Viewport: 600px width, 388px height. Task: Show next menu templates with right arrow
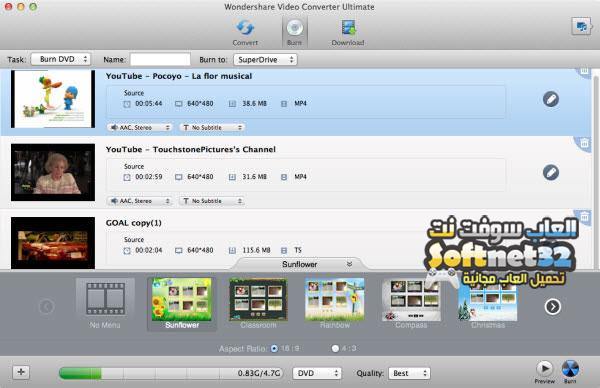click(x=553, y=306)
